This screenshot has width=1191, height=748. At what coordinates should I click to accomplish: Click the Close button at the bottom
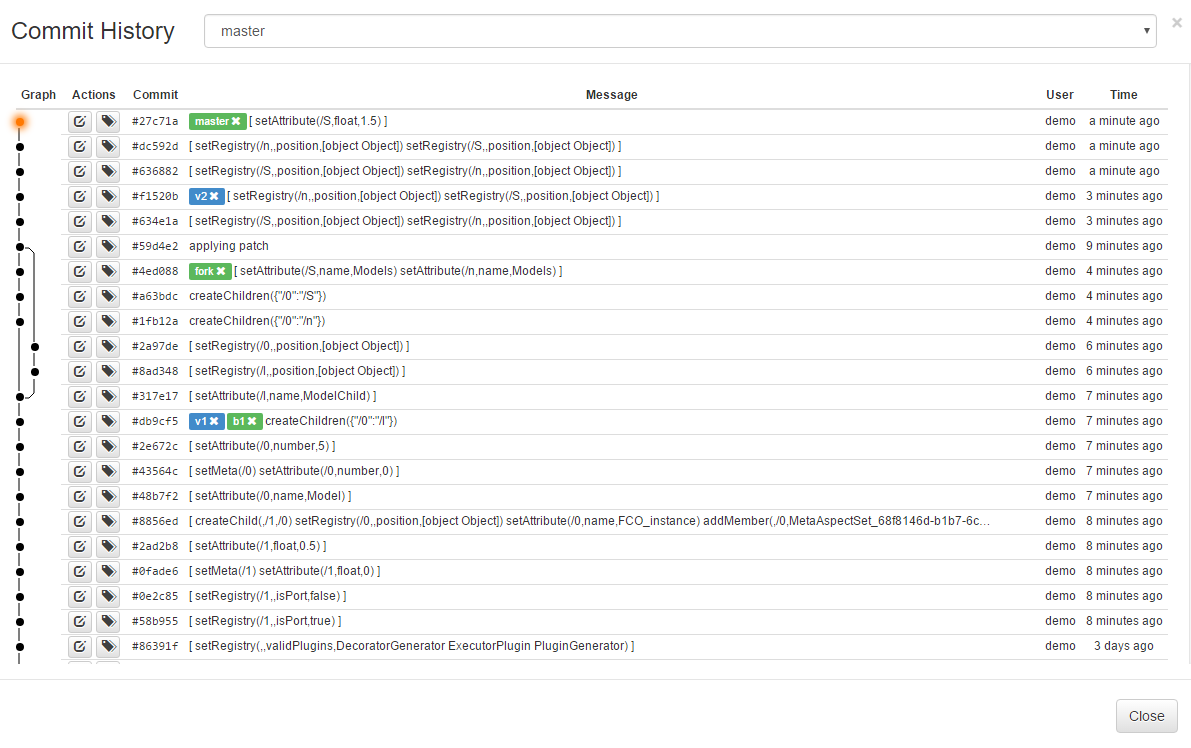point(1146,716)
